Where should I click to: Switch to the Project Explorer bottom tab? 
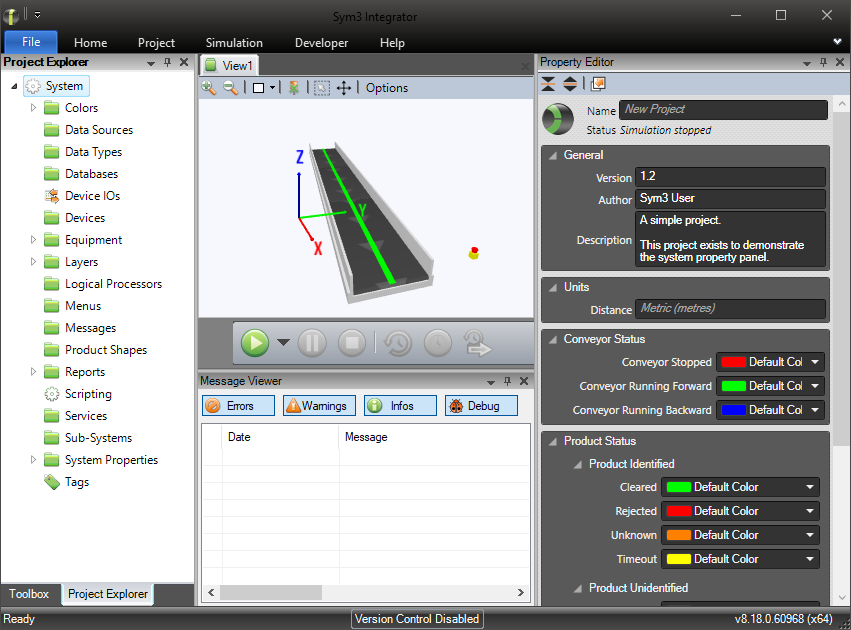(107, 594)
